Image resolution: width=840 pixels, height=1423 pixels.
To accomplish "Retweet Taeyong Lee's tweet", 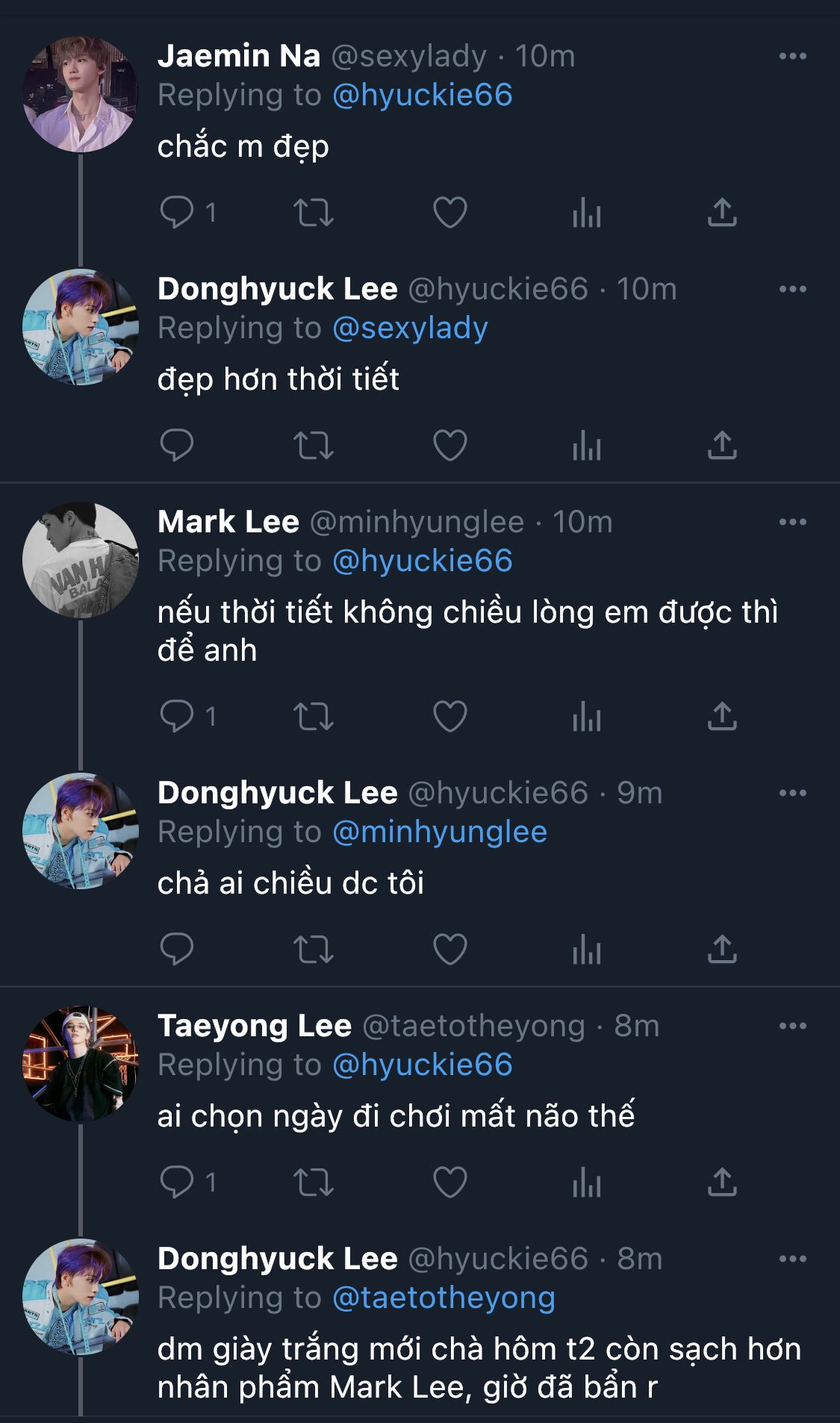I will pos(313,1183).
